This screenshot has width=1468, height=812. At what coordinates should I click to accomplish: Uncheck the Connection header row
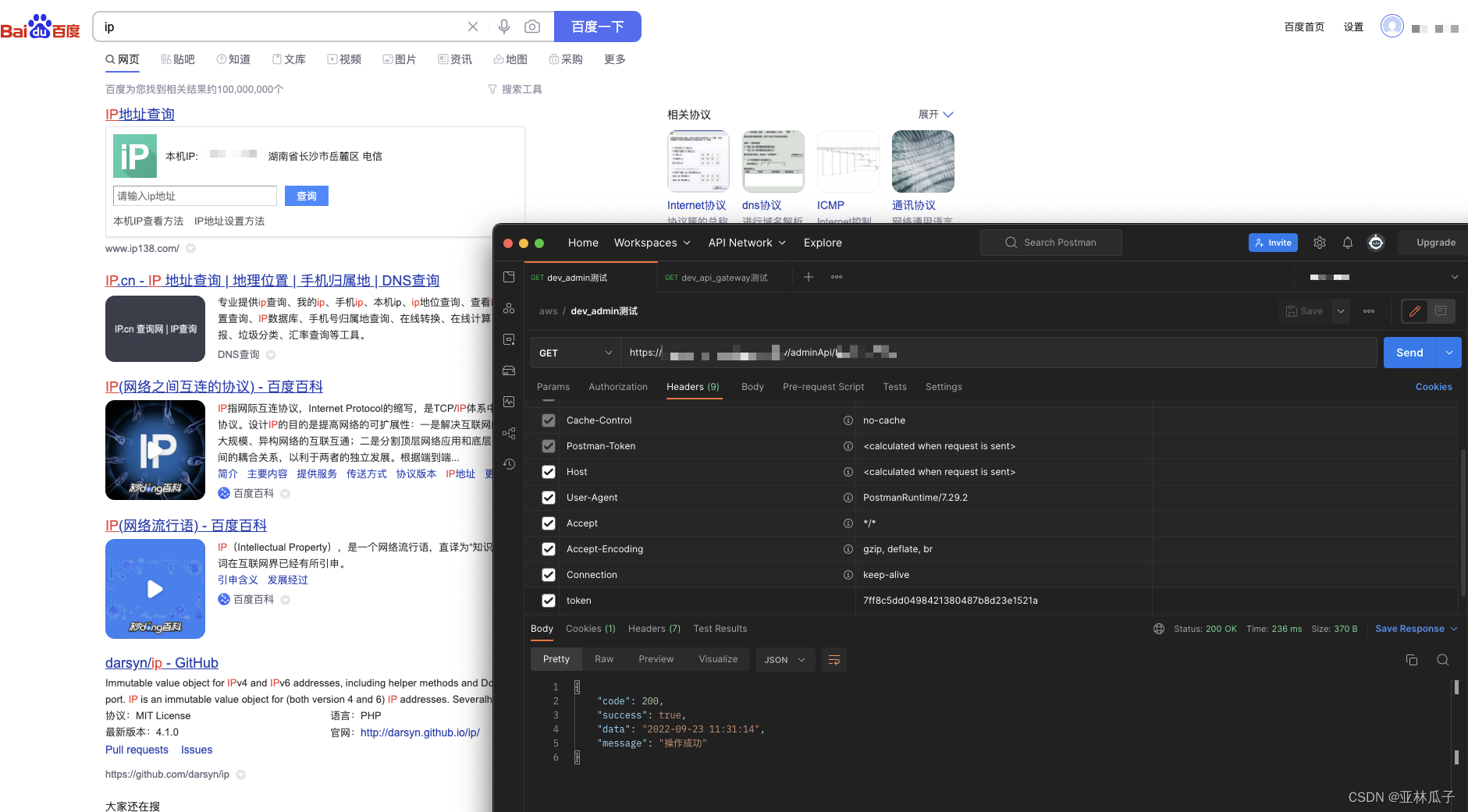[548, 575]
